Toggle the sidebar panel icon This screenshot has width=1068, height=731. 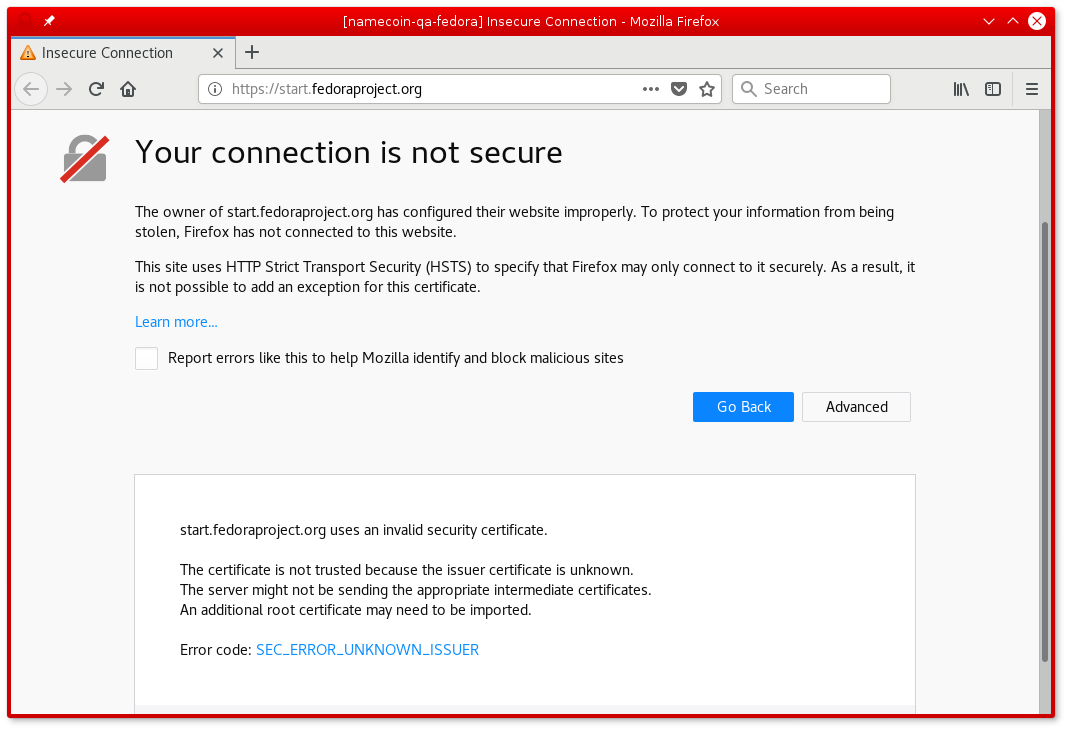[x=993, y=89]
